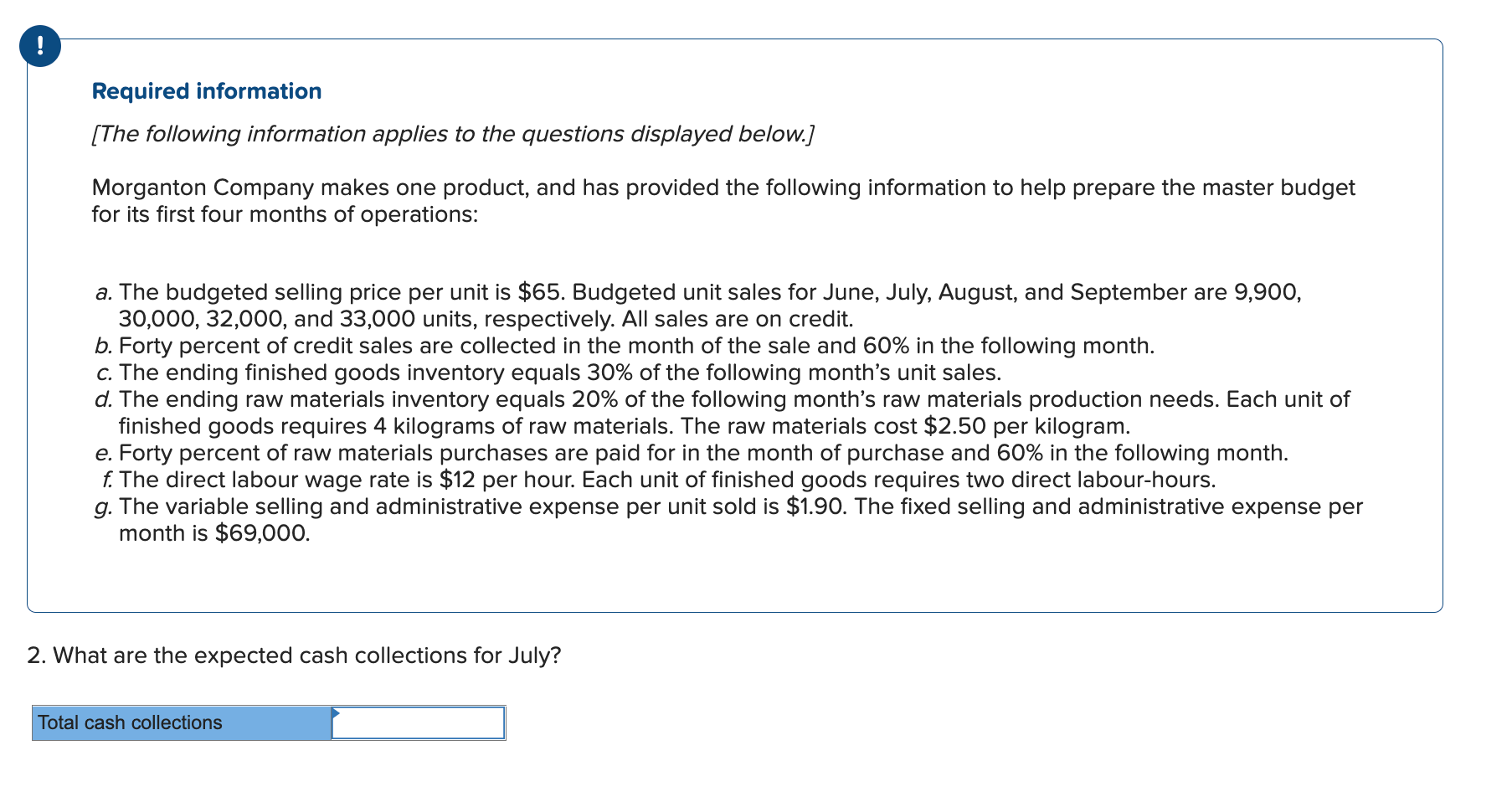Click the $69,000 fixed expense amount
Image resolution: width=1512 pixels, height=807 pixels.
coord(261,533)
